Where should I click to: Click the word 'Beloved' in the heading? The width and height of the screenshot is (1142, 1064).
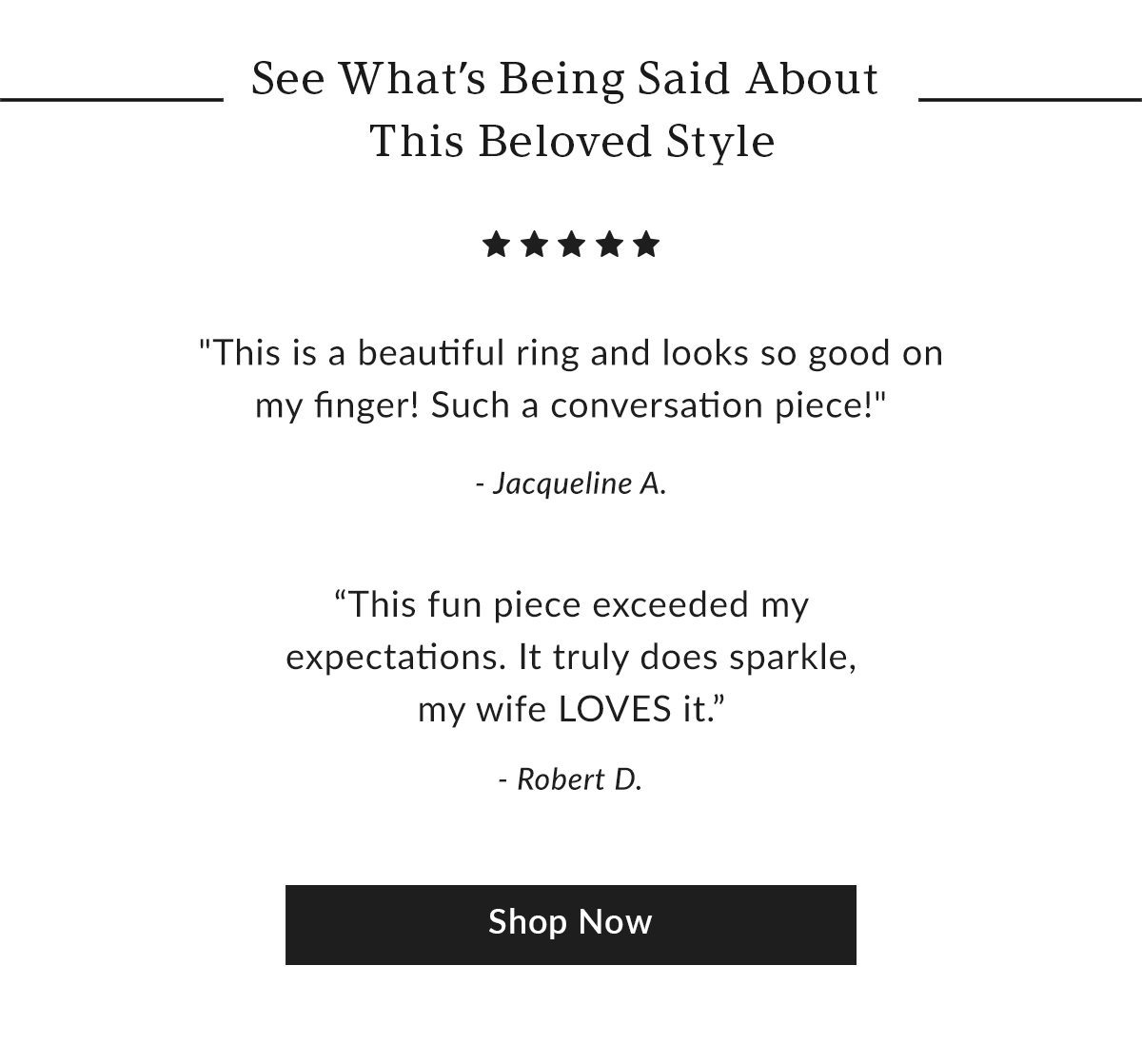click(x=565, y=141)
